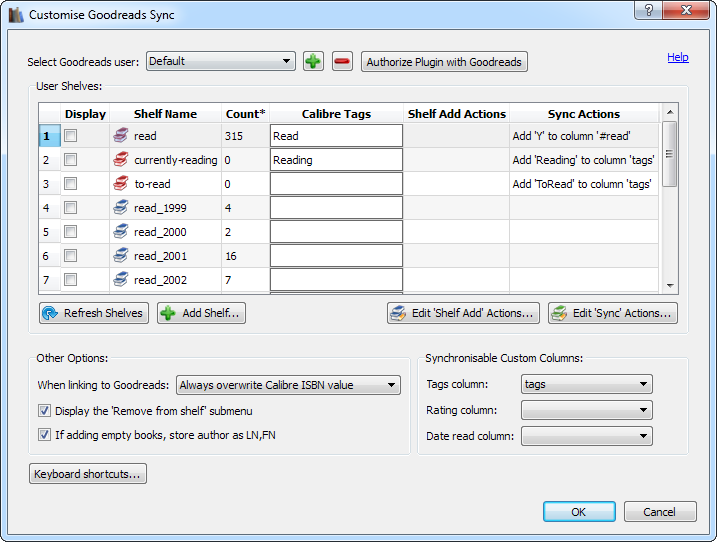Select row header number 7
The image size is (717, 542).
coord(50,279)
